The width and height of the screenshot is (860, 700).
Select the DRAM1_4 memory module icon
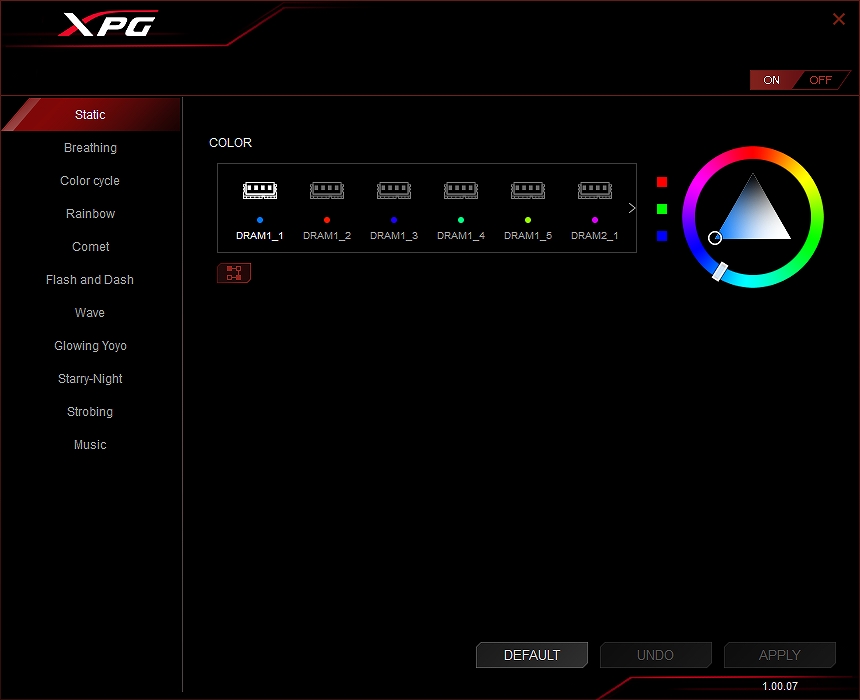[461, 190]
